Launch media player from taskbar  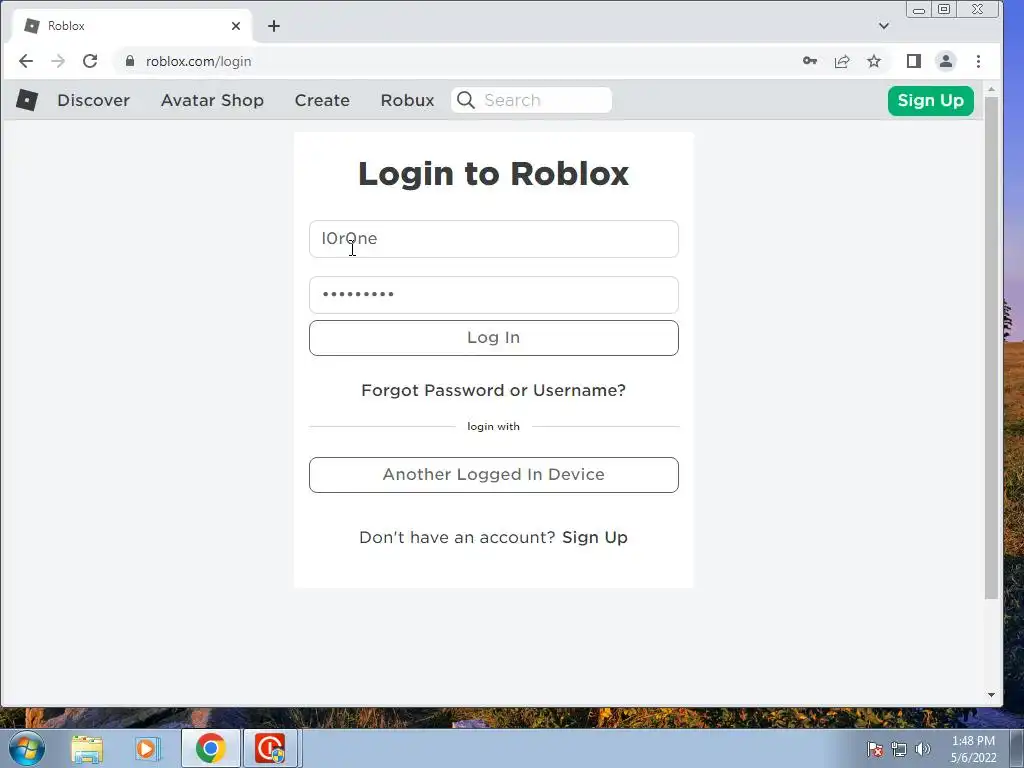[148, 748]
